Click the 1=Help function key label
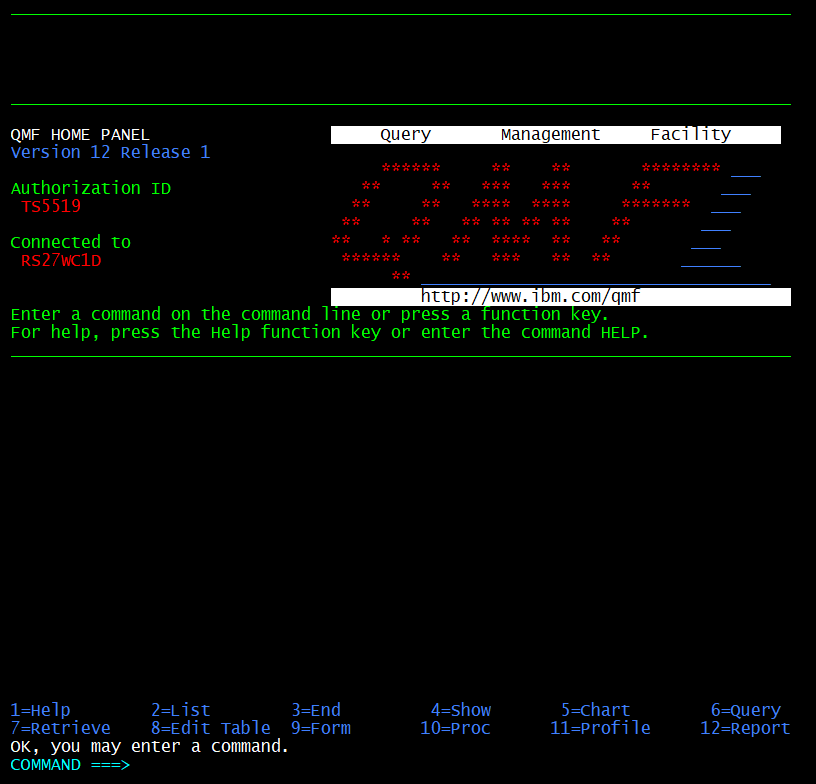 (41, 710)
